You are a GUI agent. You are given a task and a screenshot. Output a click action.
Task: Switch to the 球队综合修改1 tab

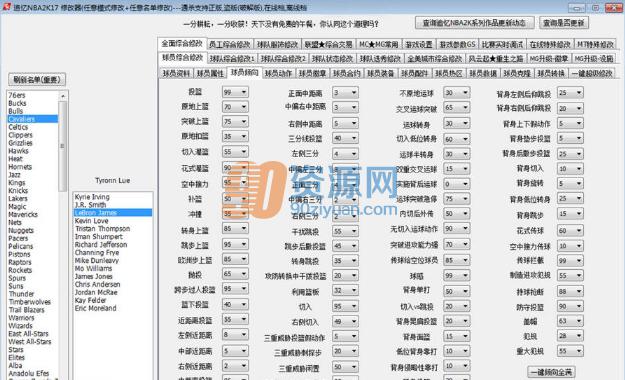232,59
